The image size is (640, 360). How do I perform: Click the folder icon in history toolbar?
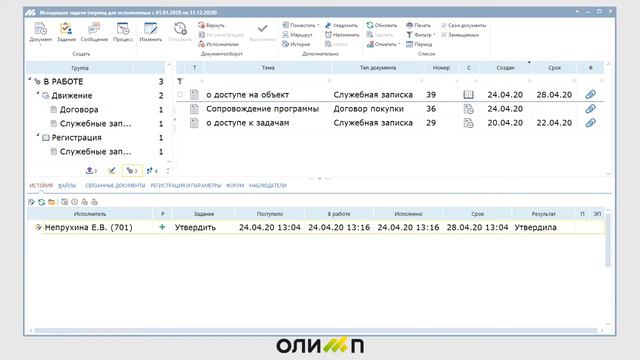(x=51, y=202)
